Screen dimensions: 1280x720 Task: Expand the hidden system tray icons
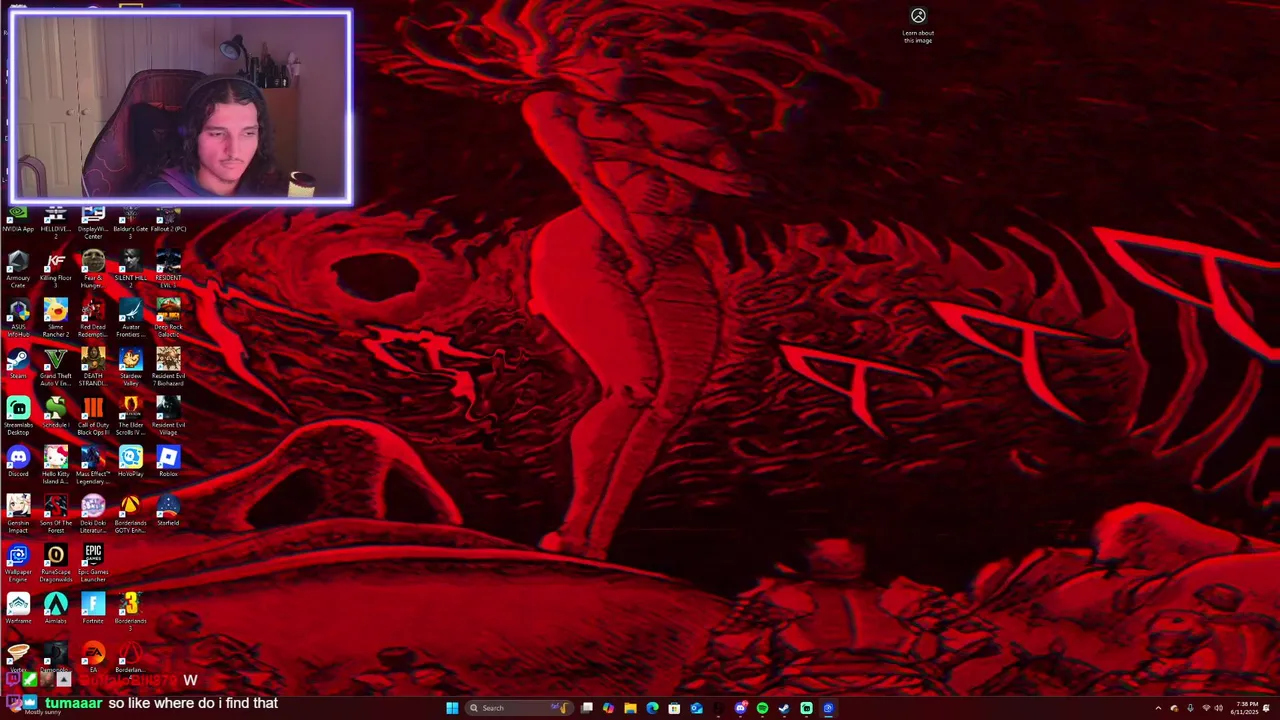(1159, 708)
